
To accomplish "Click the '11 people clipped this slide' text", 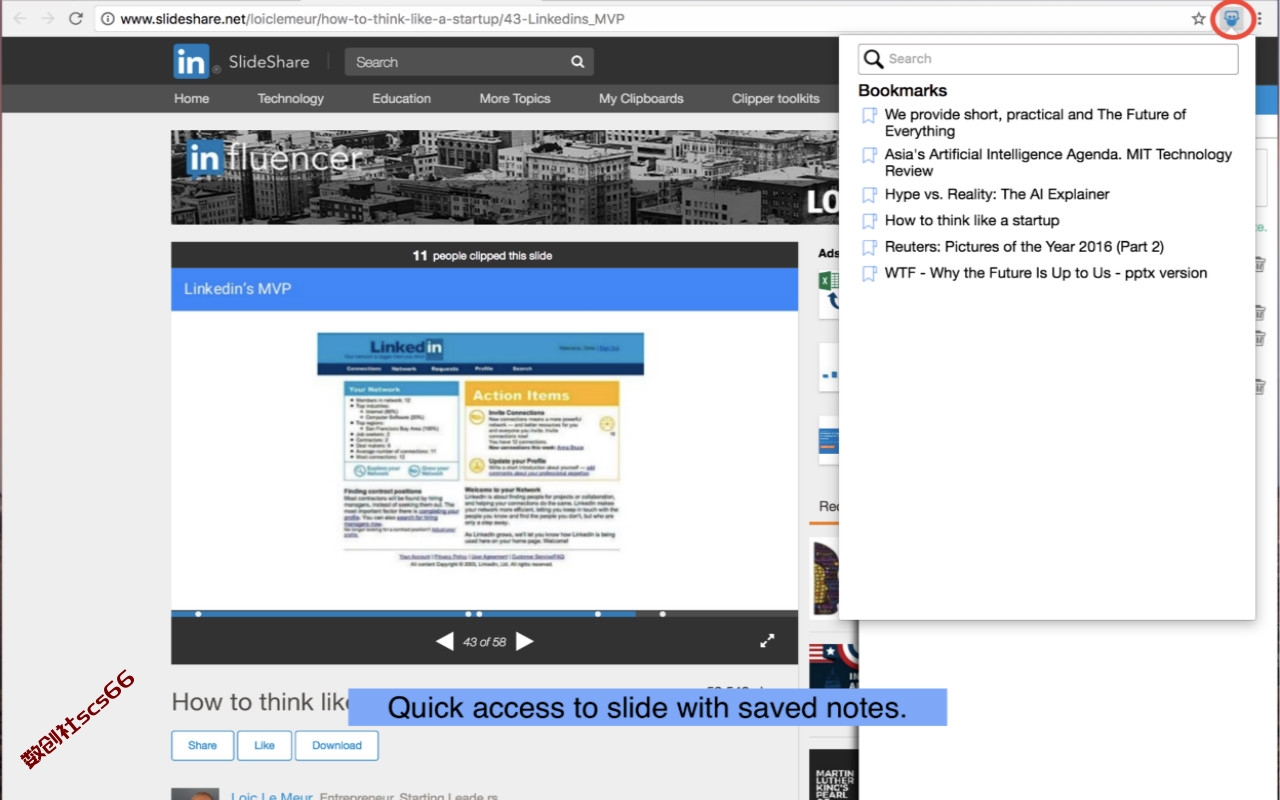I will pos(483,256).
